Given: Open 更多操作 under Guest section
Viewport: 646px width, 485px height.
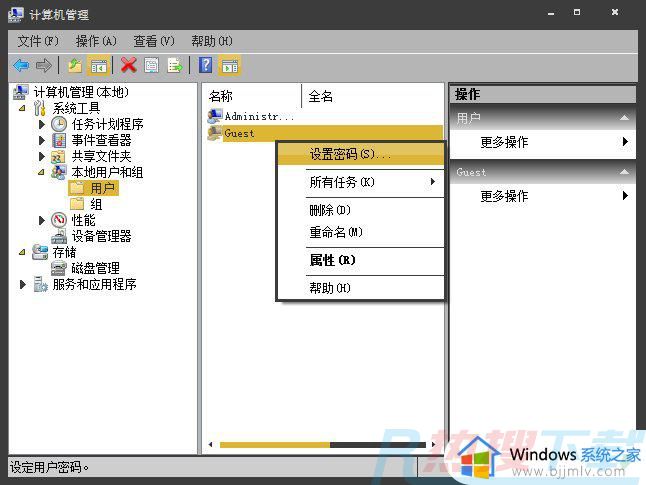Looking at the screenshot, I should [543, 196].
